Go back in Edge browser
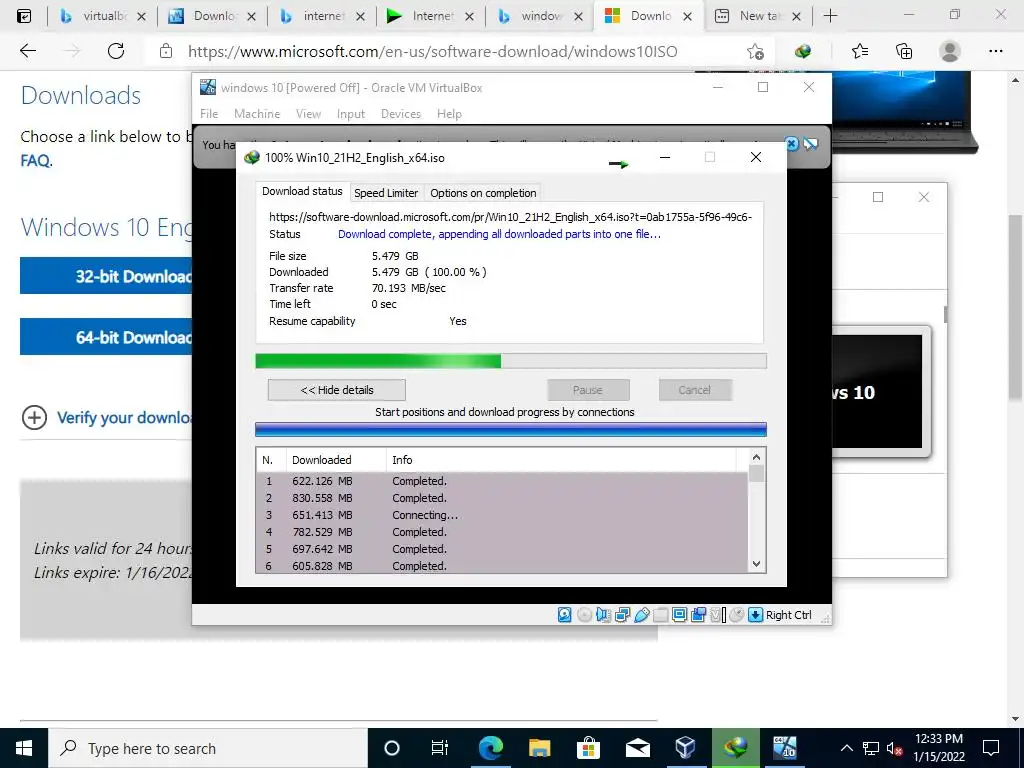This screenshot has height=768, width=1024. point(27,51)
